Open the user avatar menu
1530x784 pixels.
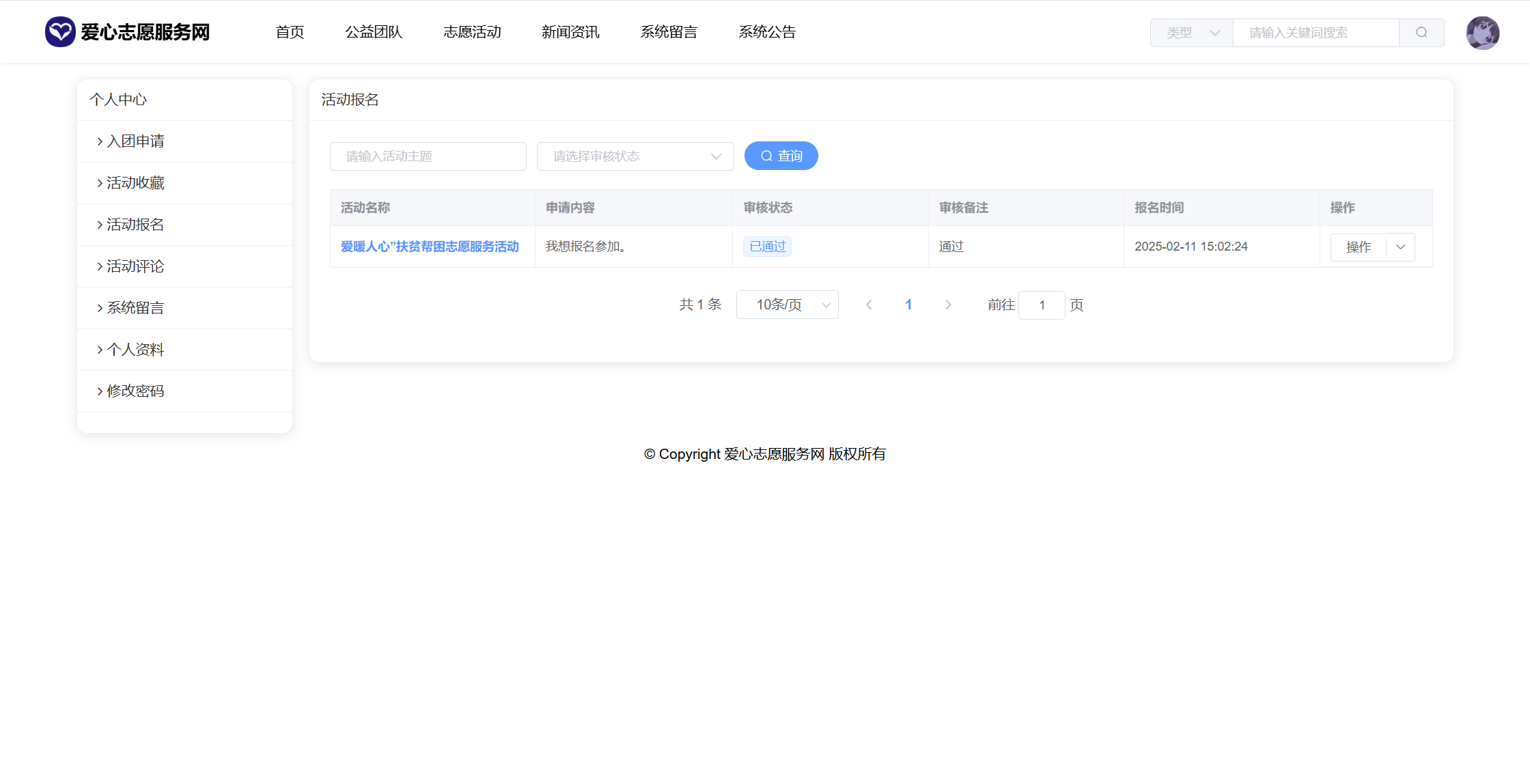pyautogui.click(x=1482, y=33)
